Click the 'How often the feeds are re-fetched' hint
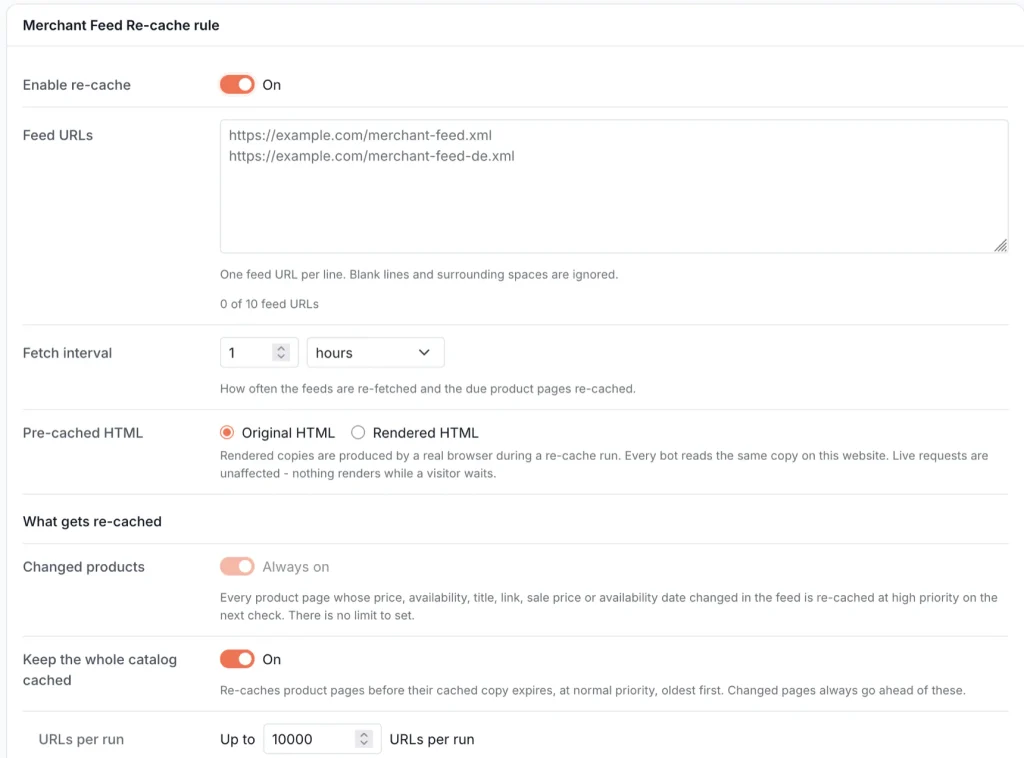The height and width of the screenshot is (758, 1024). [428, 388]
